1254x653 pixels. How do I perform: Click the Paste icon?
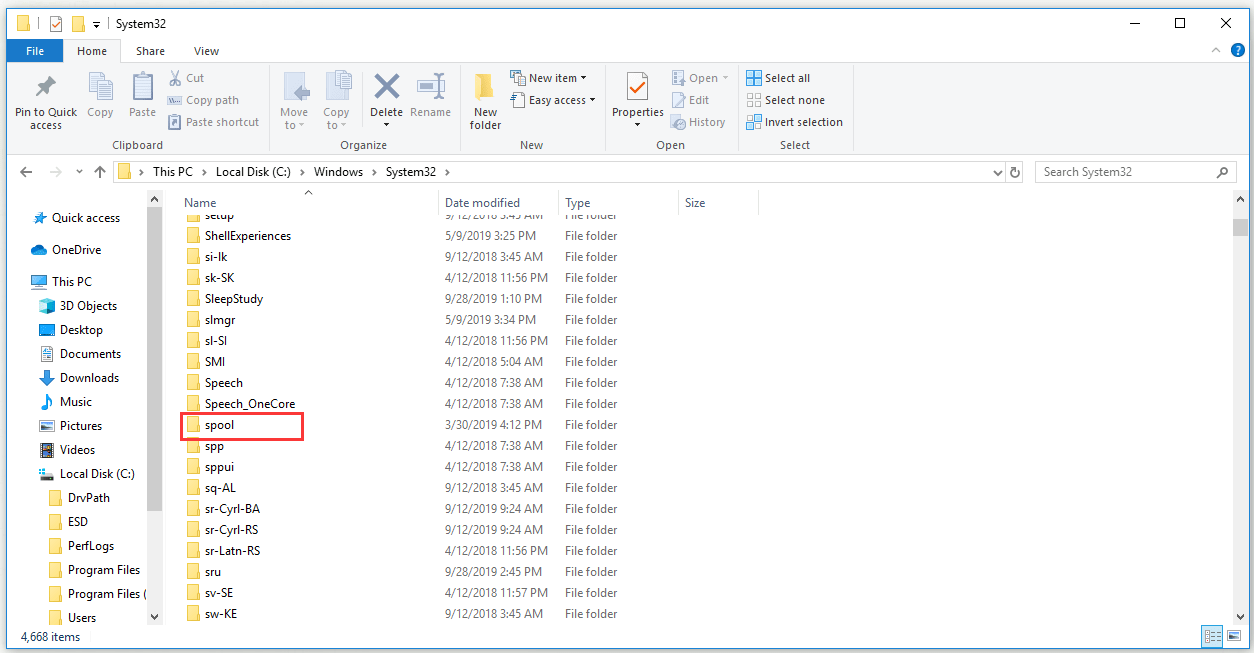(142, 95)
